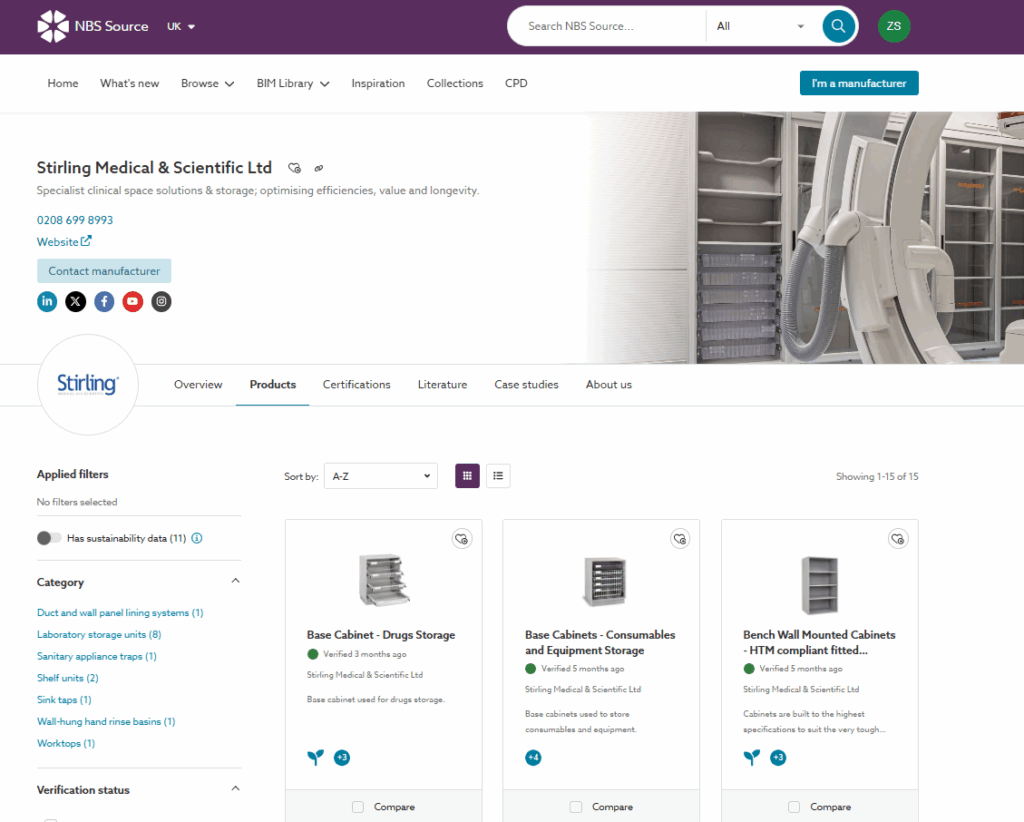The width and height of the screenshot is (1024, 822).
Task: Open Stirling's LinkedIn page
Action: tap(47, 302)
